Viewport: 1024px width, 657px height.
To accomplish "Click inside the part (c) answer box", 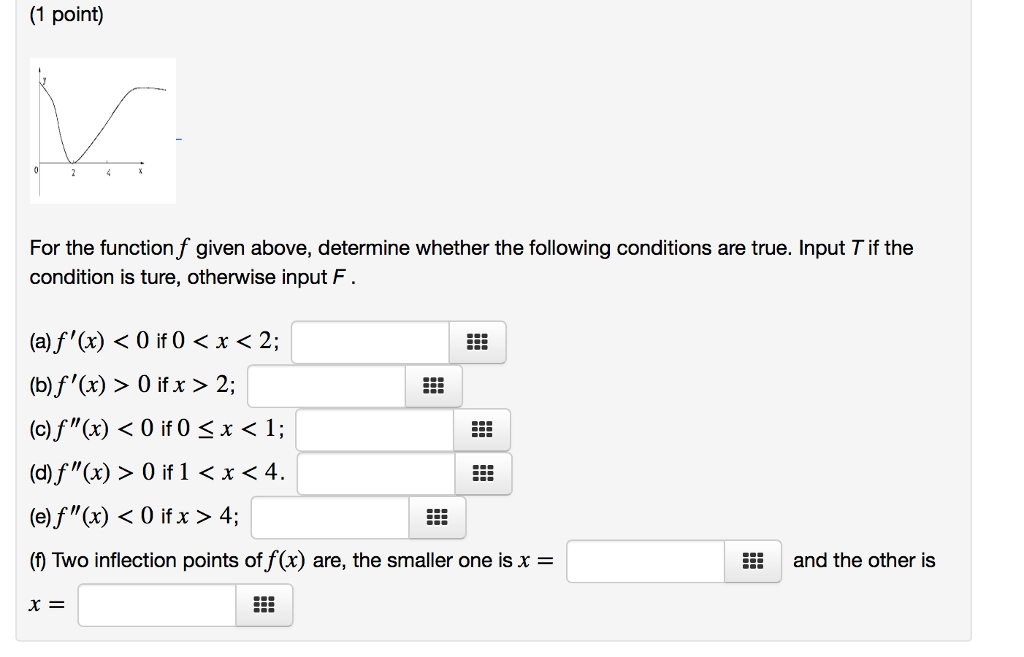I will click(x=375, y=429).
